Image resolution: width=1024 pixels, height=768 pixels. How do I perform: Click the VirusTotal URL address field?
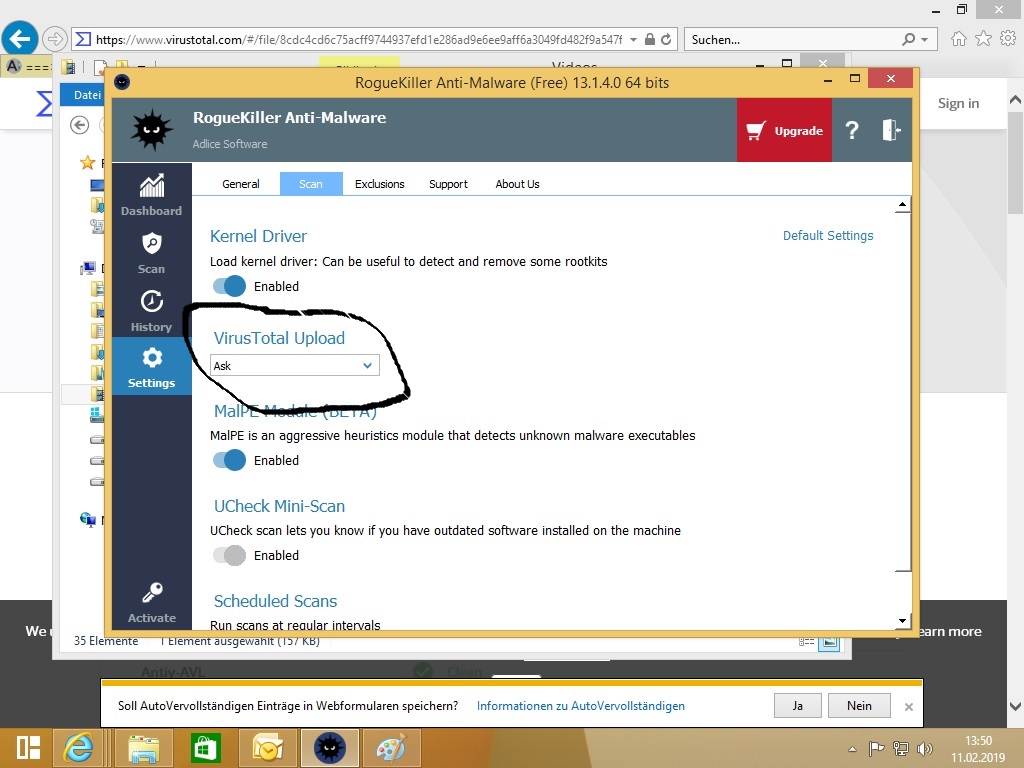click(x=359, y=39)
